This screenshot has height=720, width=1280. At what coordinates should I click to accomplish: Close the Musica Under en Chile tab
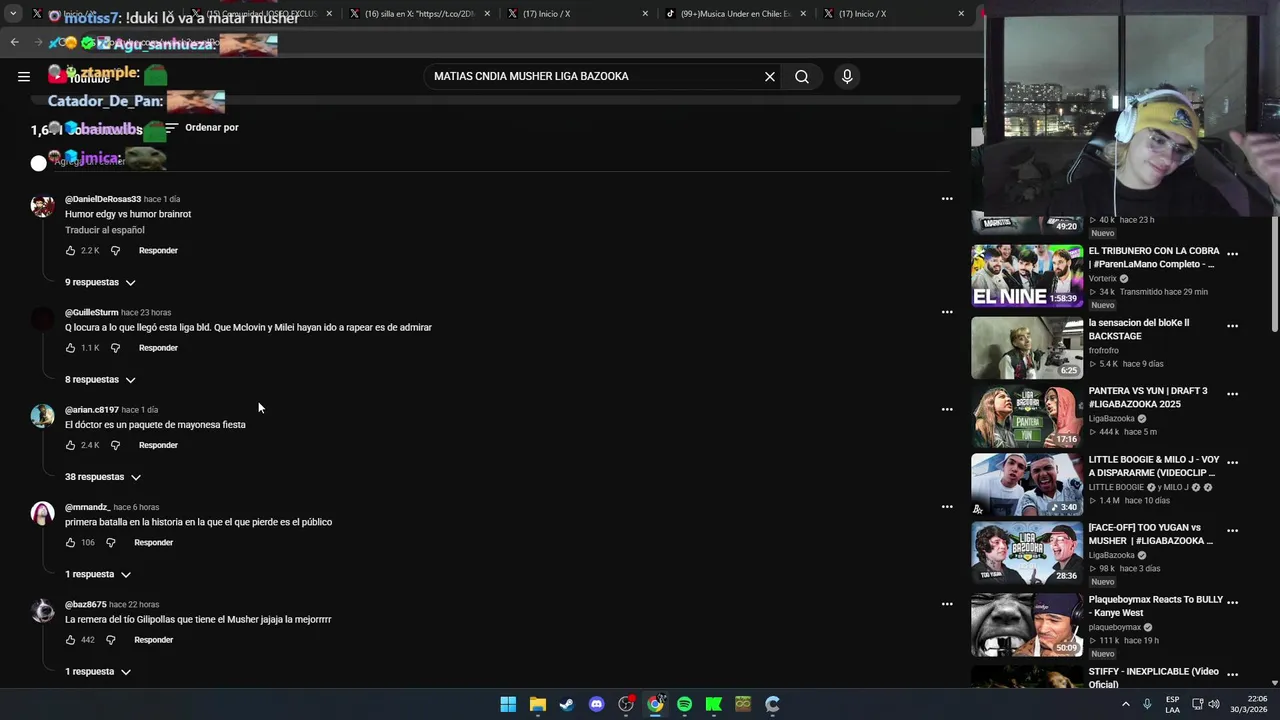tap(803, 14)
